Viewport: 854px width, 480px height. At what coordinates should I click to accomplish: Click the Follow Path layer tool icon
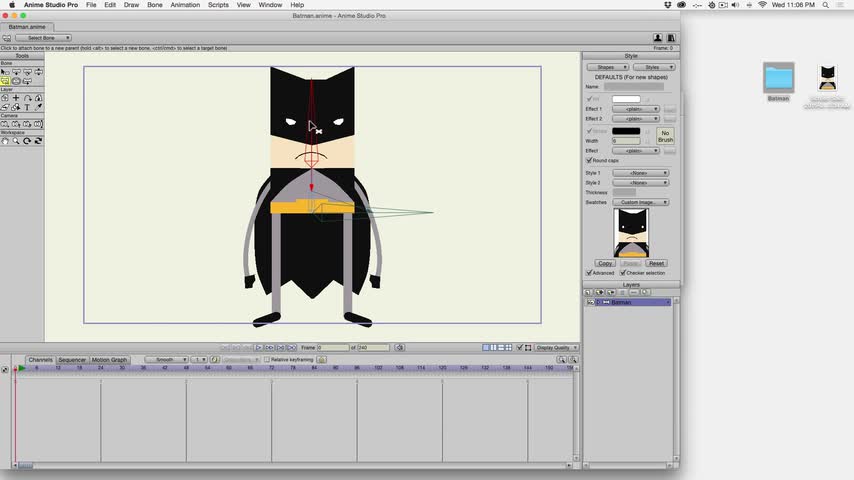pos(16,108)
